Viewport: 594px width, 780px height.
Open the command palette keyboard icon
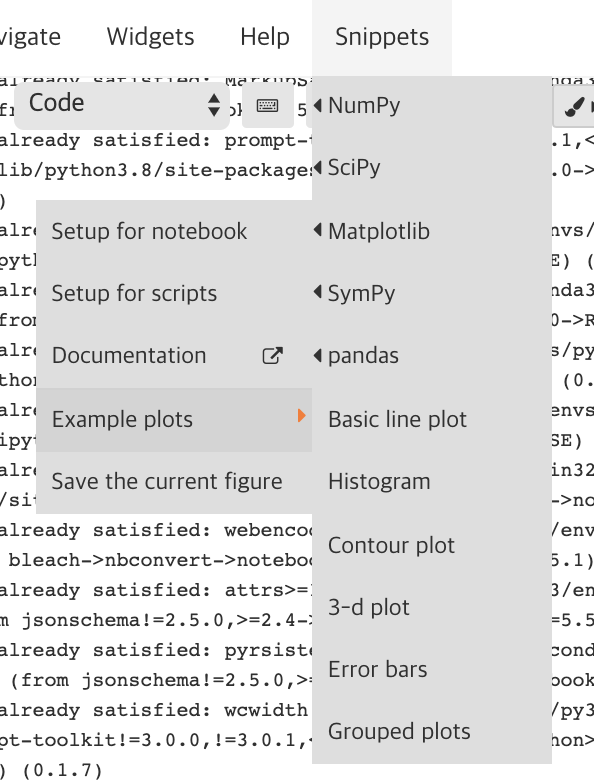click(x=267, y=105)
